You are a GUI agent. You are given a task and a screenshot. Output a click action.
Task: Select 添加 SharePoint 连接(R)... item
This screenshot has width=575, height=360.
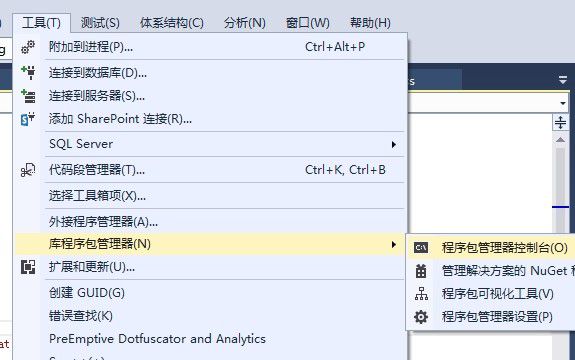coord(210,119)
